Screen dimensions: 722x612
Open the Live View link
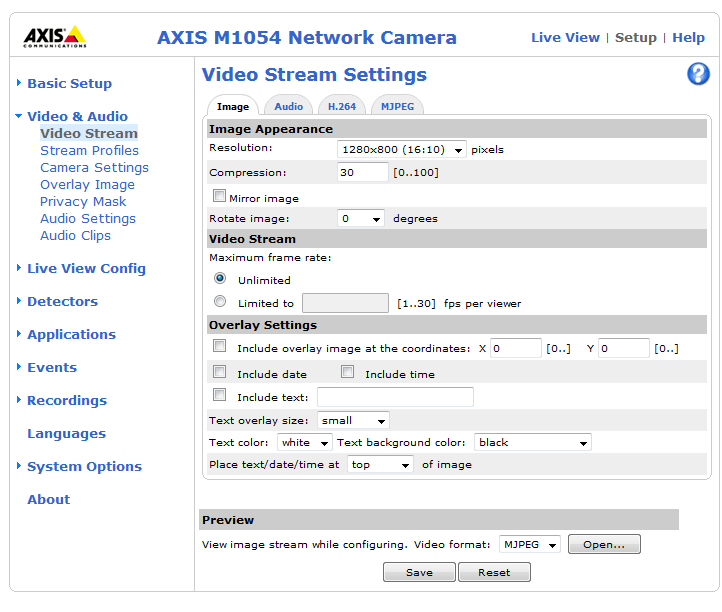[565, 37]
